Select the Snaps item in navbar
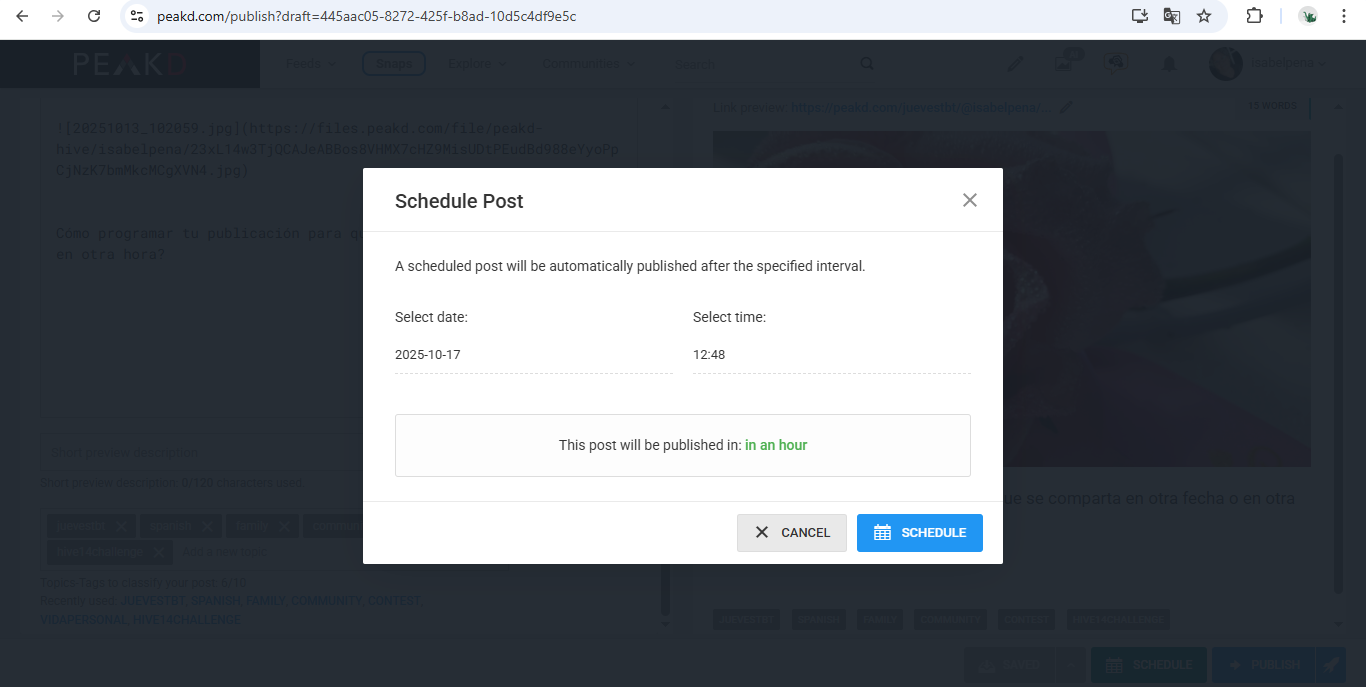This screenshot has width=1366, height=687. 394,64
